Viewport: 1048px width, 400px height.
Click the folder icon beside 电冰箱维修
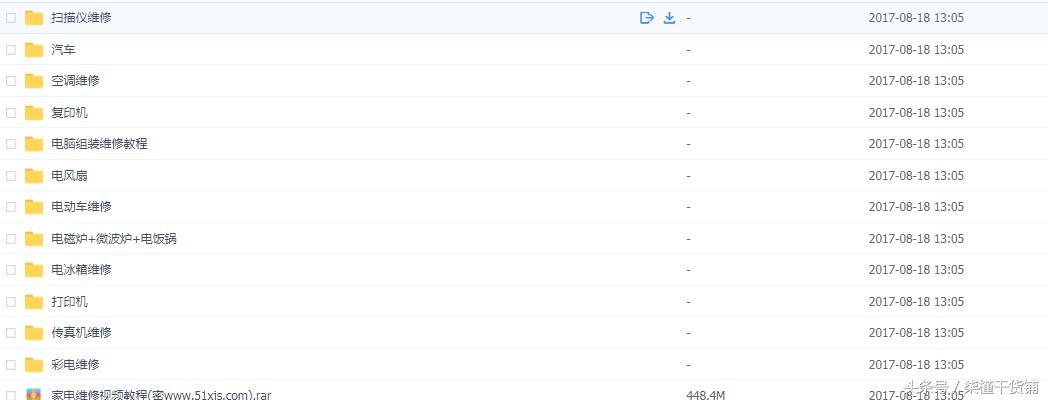tap(34, 270)
